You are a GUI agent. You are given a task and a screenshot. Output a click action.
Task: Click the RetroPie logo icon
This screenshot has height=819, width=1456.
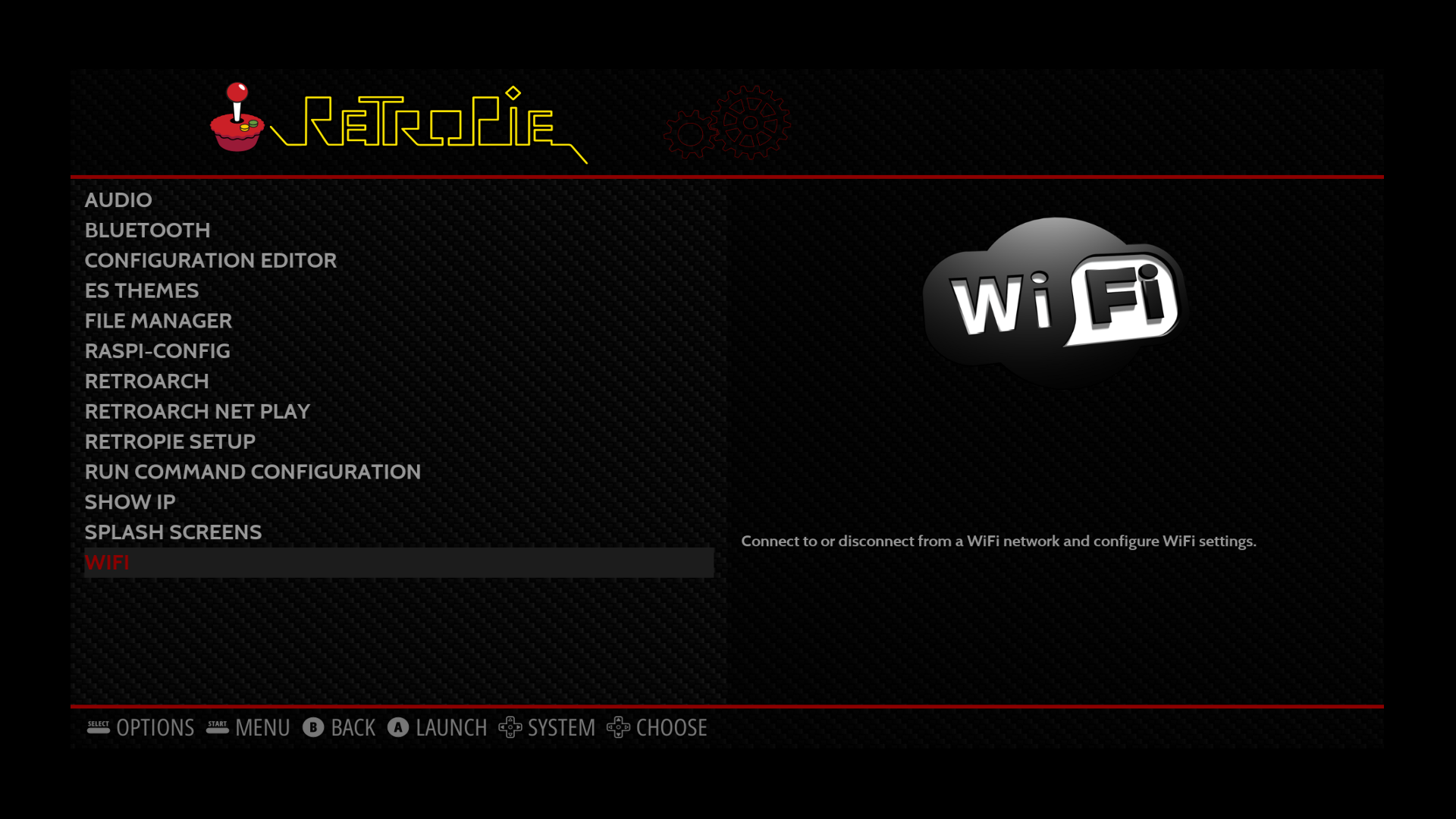click(240, 120)
